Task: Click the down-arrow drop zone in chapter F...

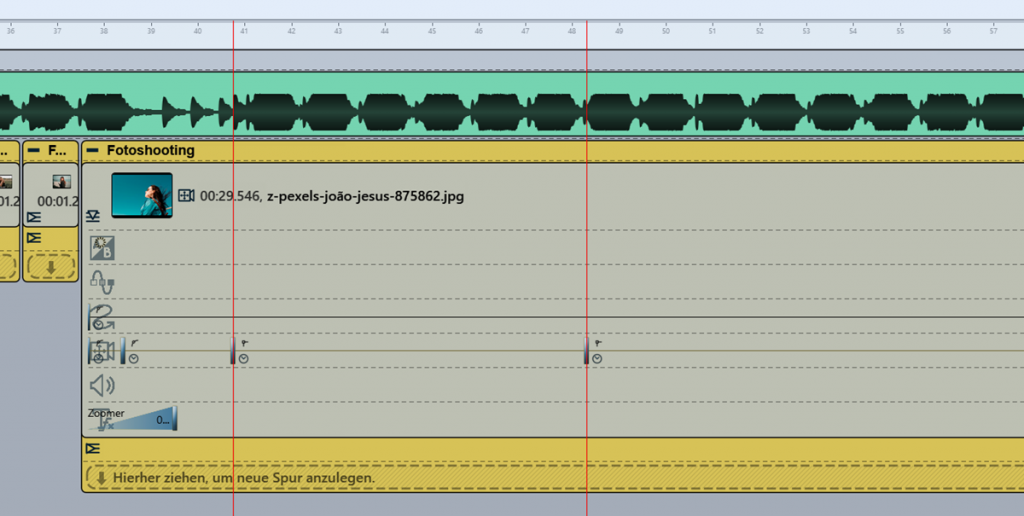Action: tap(50, 267)
